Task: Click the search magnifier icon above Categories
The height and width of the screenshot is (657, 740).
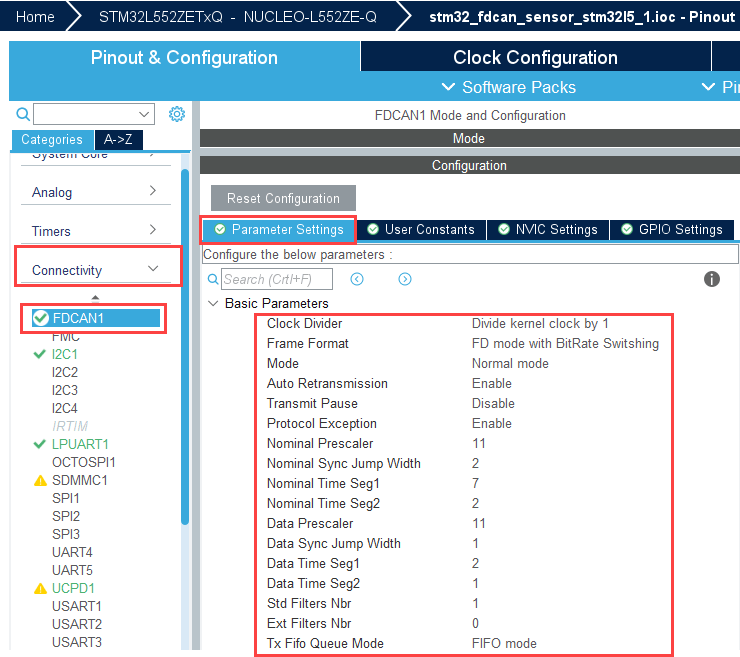Action: pyautogui.click(x=23, y=114)
